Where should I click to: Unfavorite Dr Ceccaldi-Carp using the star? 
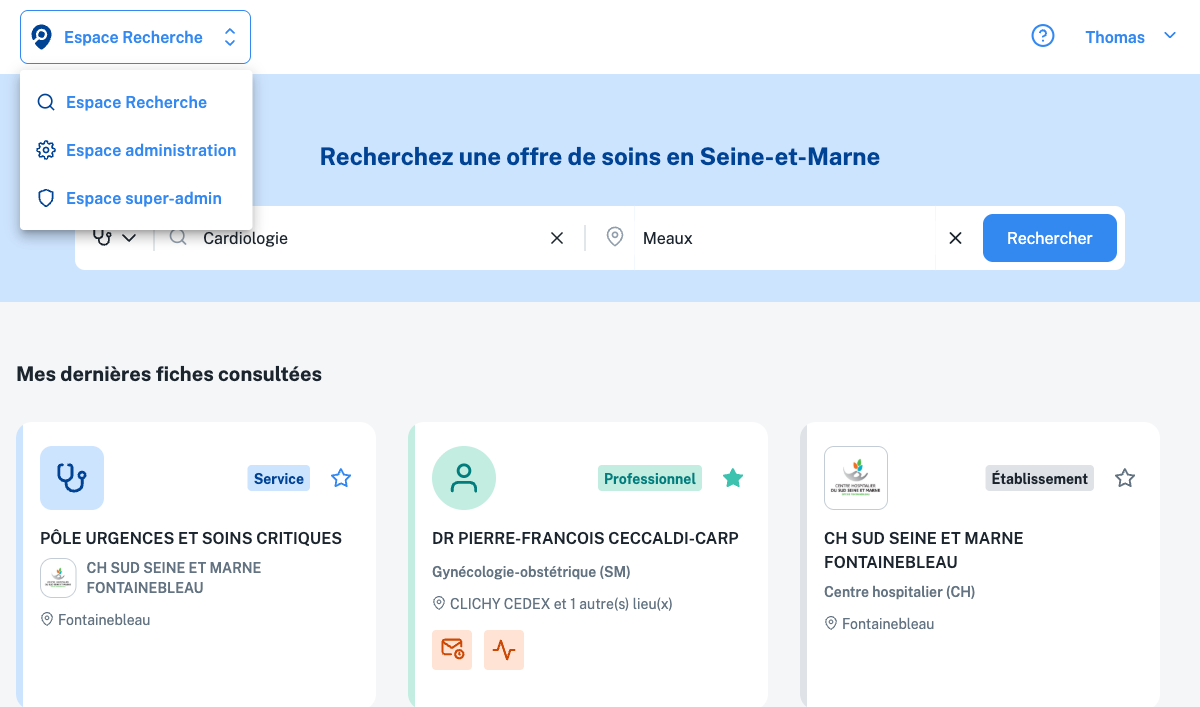coord(733,478)
